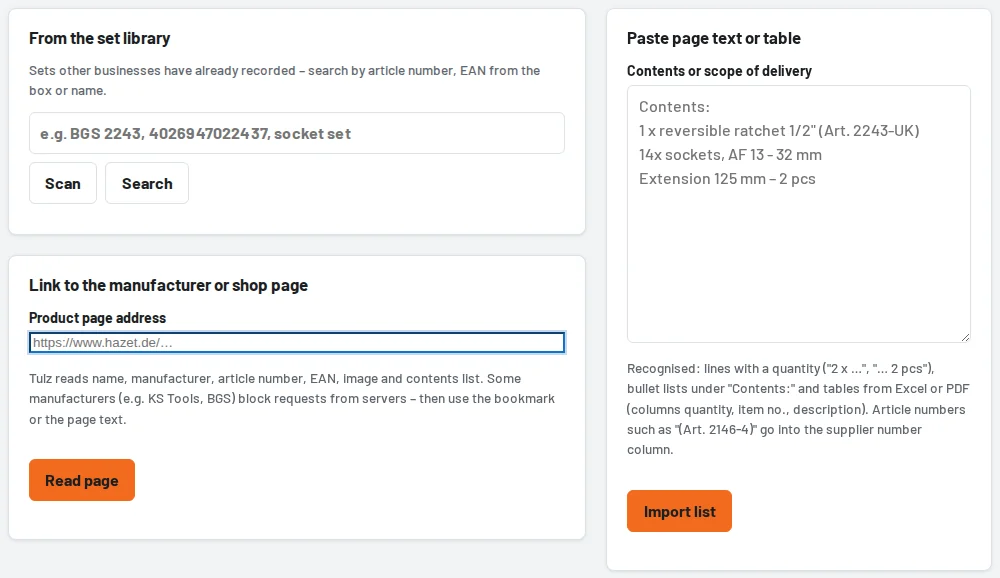Focus the Product page address field

(x=297, y=343)
